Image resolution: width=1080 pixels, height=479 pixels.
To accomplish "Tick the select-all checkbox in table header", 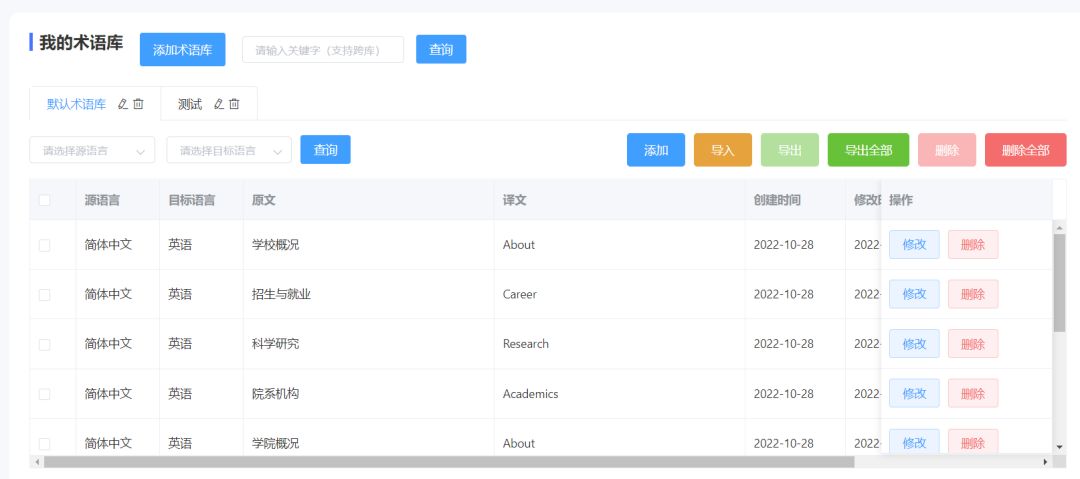I will click(44, 200).
